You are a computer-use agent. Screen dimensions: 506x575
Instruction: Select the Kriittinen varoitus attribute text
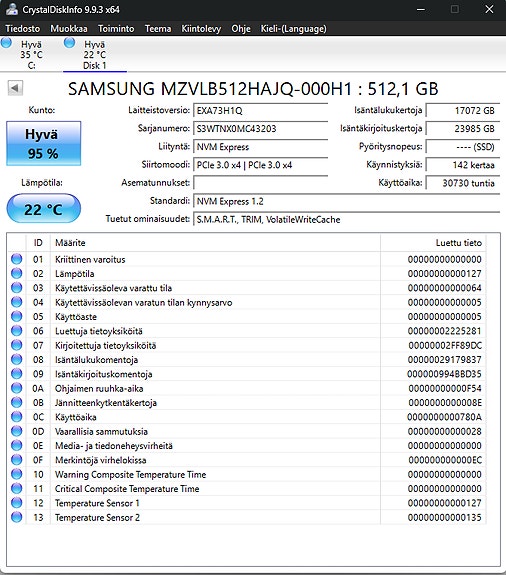[x=90, y=259]
